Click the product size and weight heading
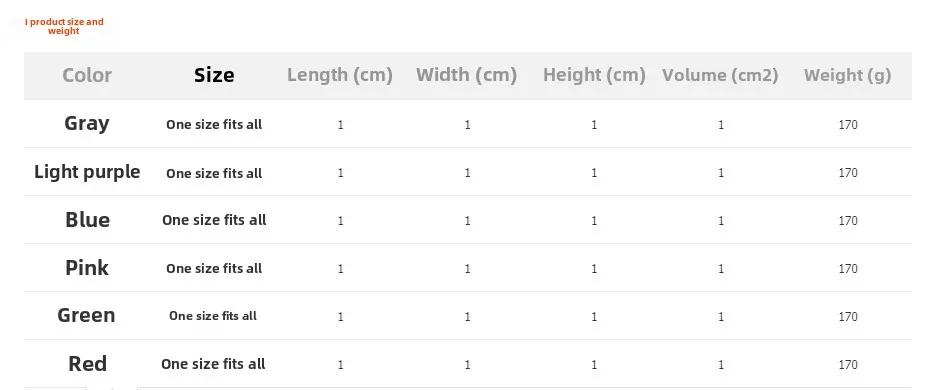 pyautogui.click(x=64, y=27)
